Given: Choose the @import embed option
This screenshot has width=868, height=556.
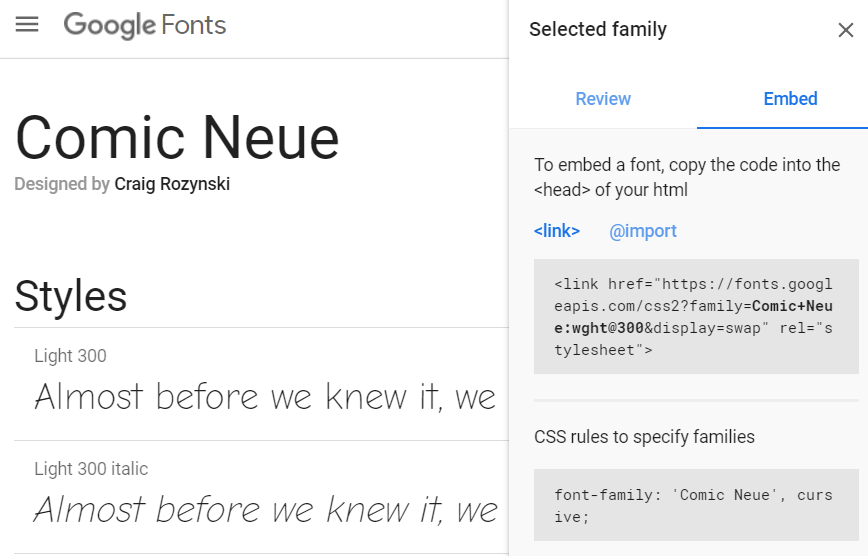Looking at the screenshot, I should 643,230.
